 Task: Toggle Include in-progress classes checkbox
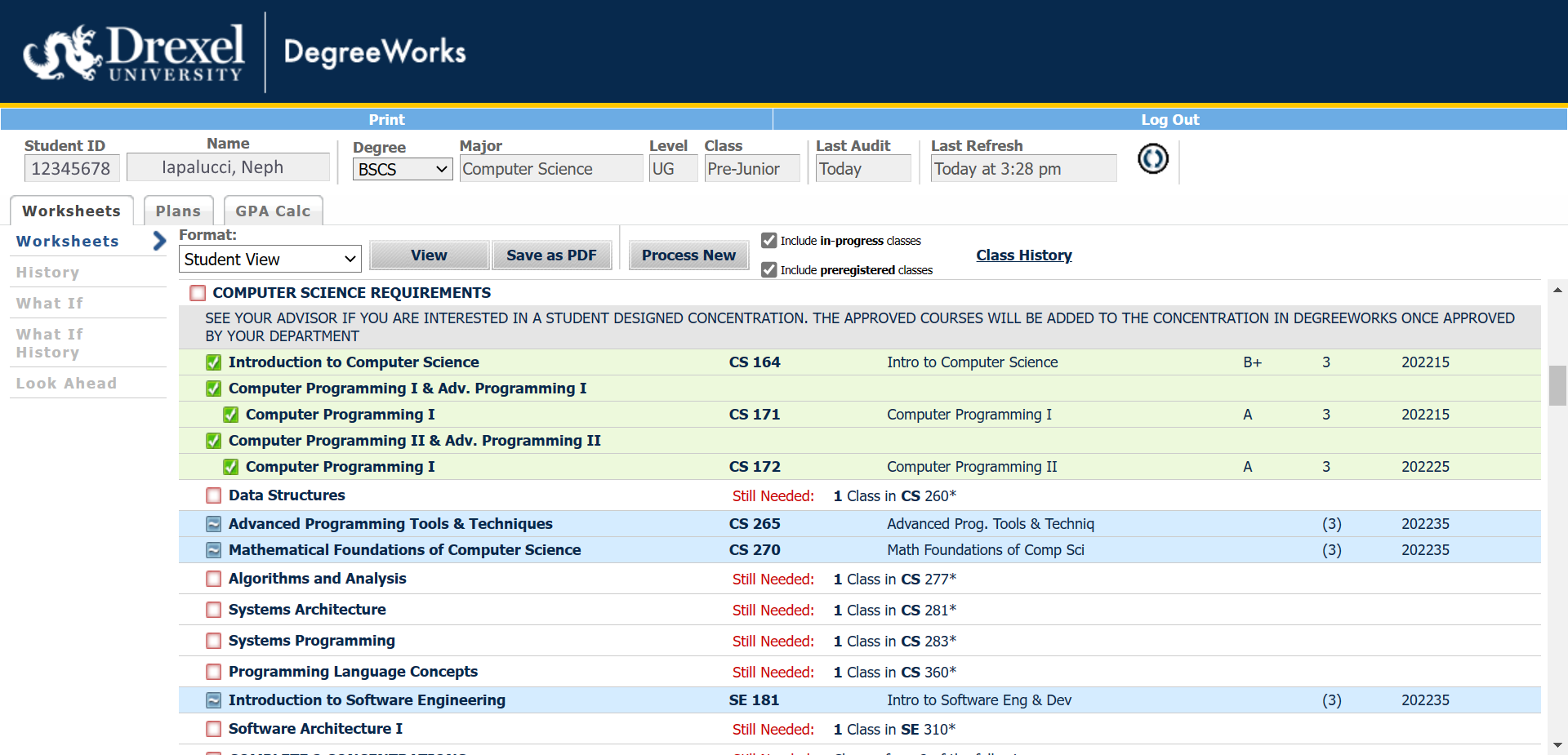(x=768, y=240)
